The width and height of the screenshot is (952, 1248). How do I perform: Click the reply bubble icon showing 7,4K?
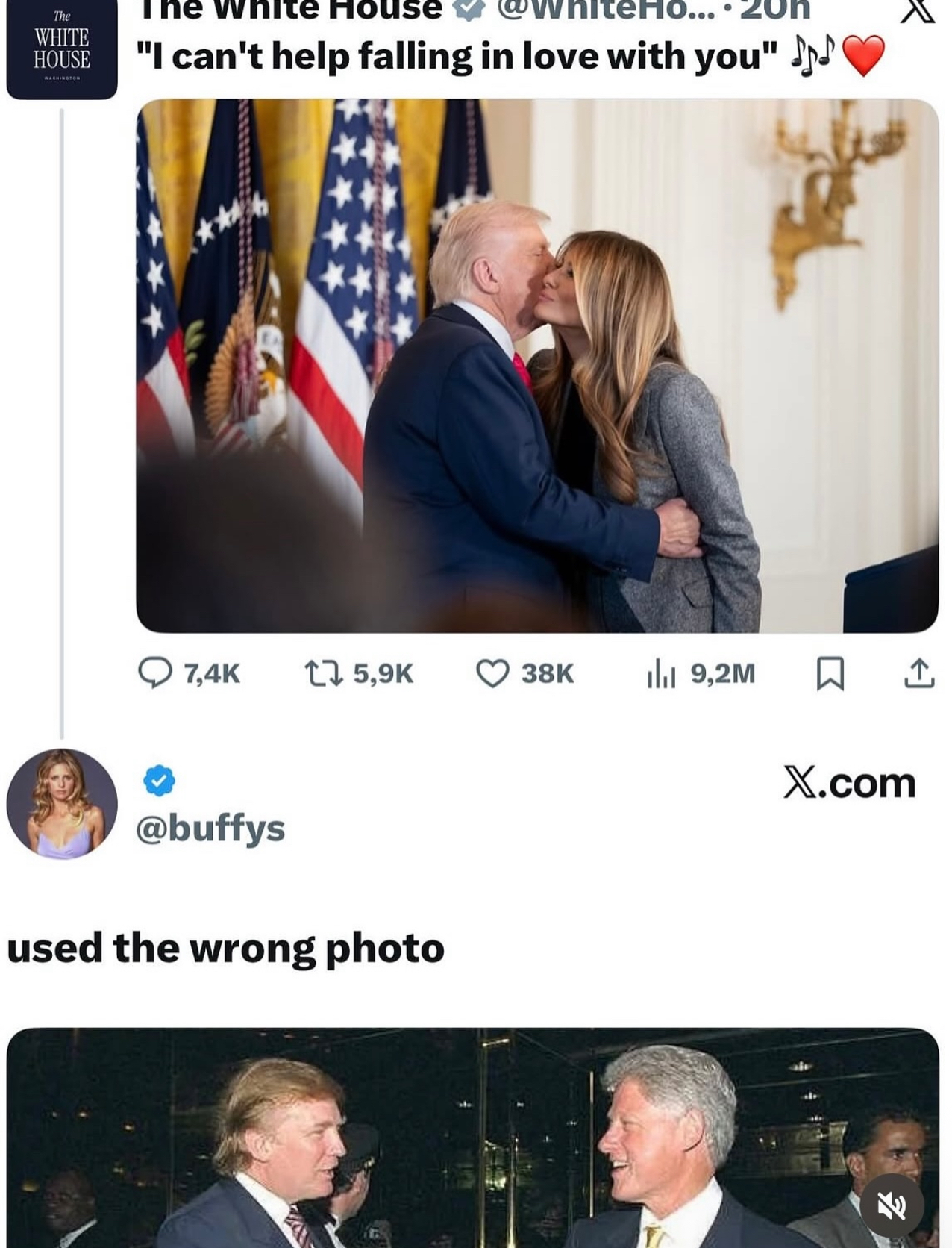tap(154, 673)
